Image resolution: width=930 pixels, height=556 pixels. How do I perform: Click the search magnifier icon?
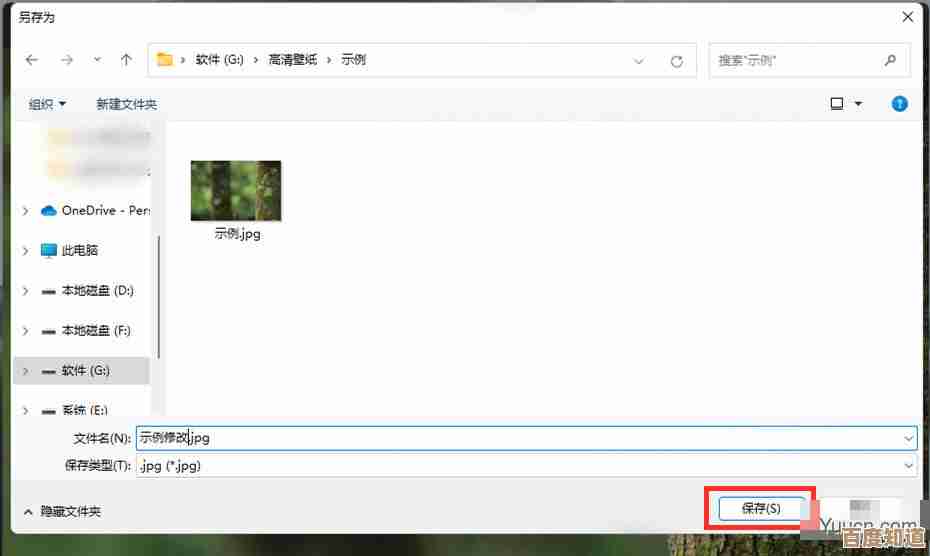point(890,60)
